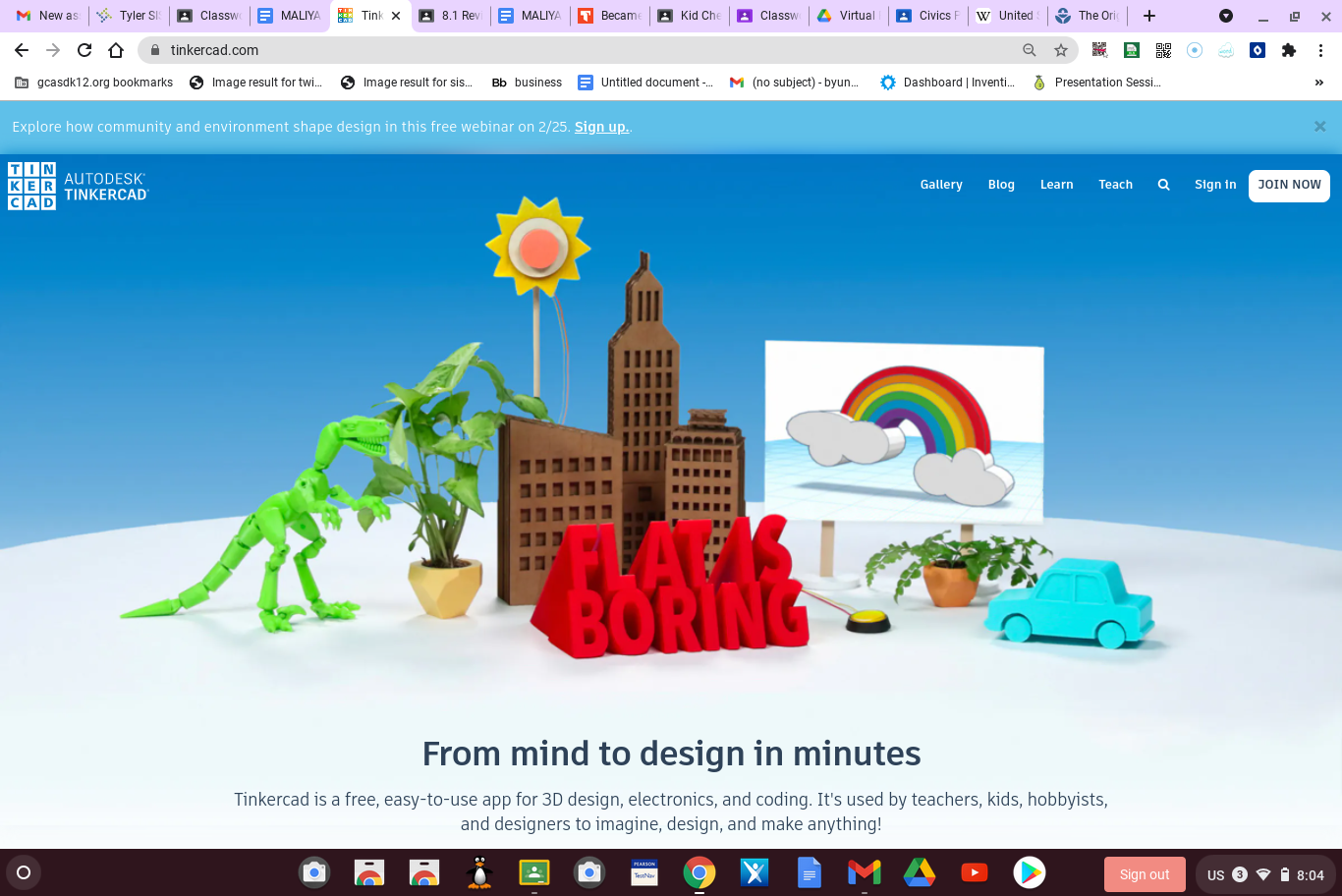Open Google Classroom from the shelf
The height and width of the screenshot is (896, 1342).
534,872
